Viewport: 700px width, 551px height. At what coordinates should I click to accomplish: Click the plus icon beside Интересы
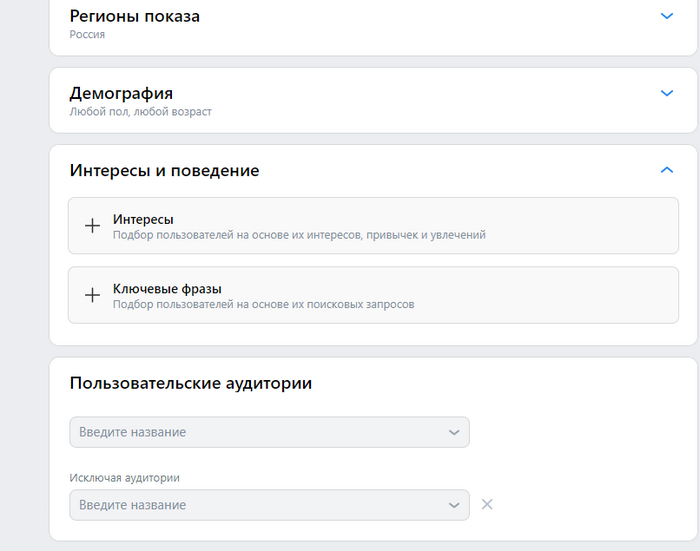click(92, 226)
